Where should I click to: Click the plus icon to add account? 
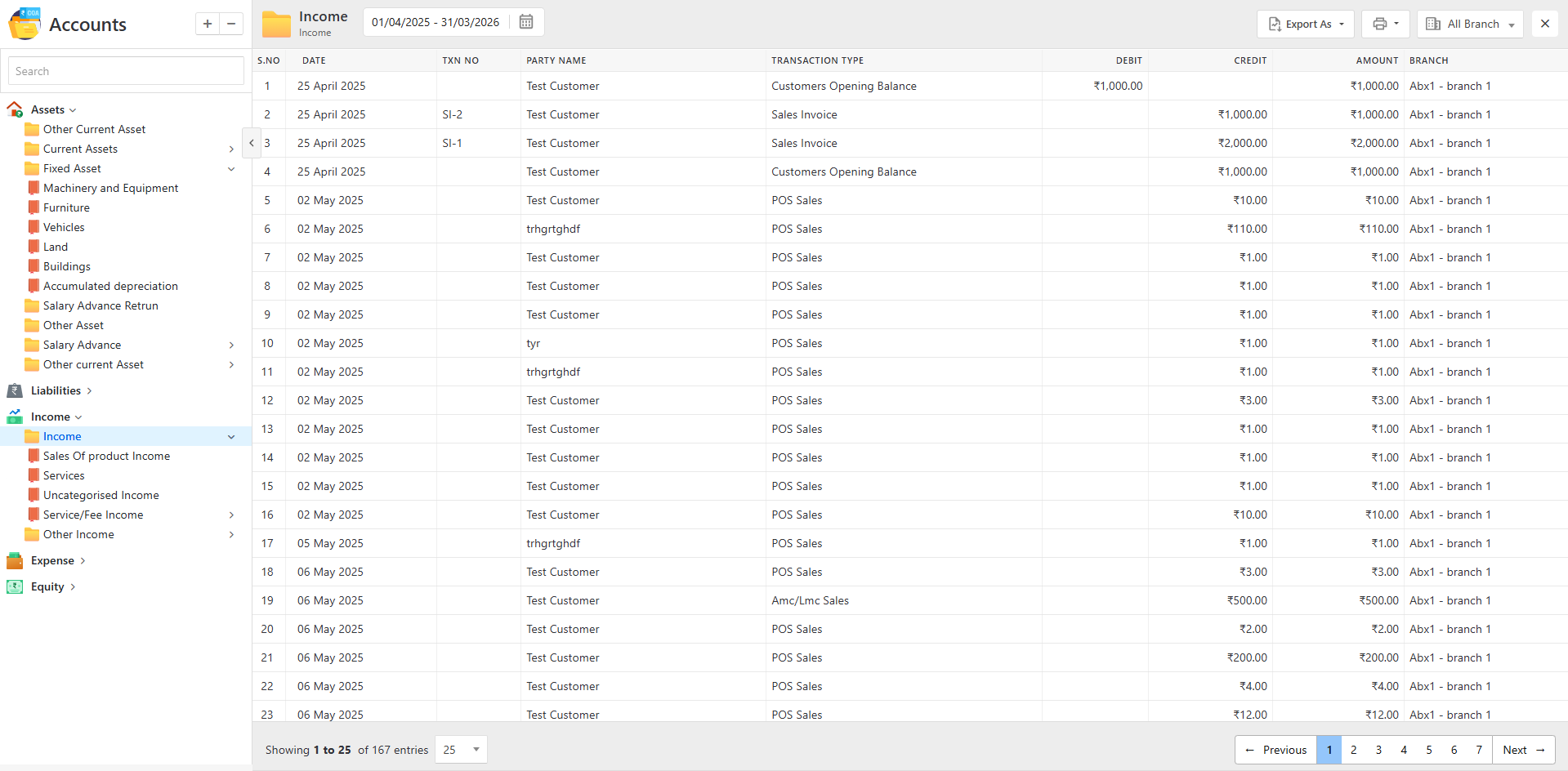208,24
